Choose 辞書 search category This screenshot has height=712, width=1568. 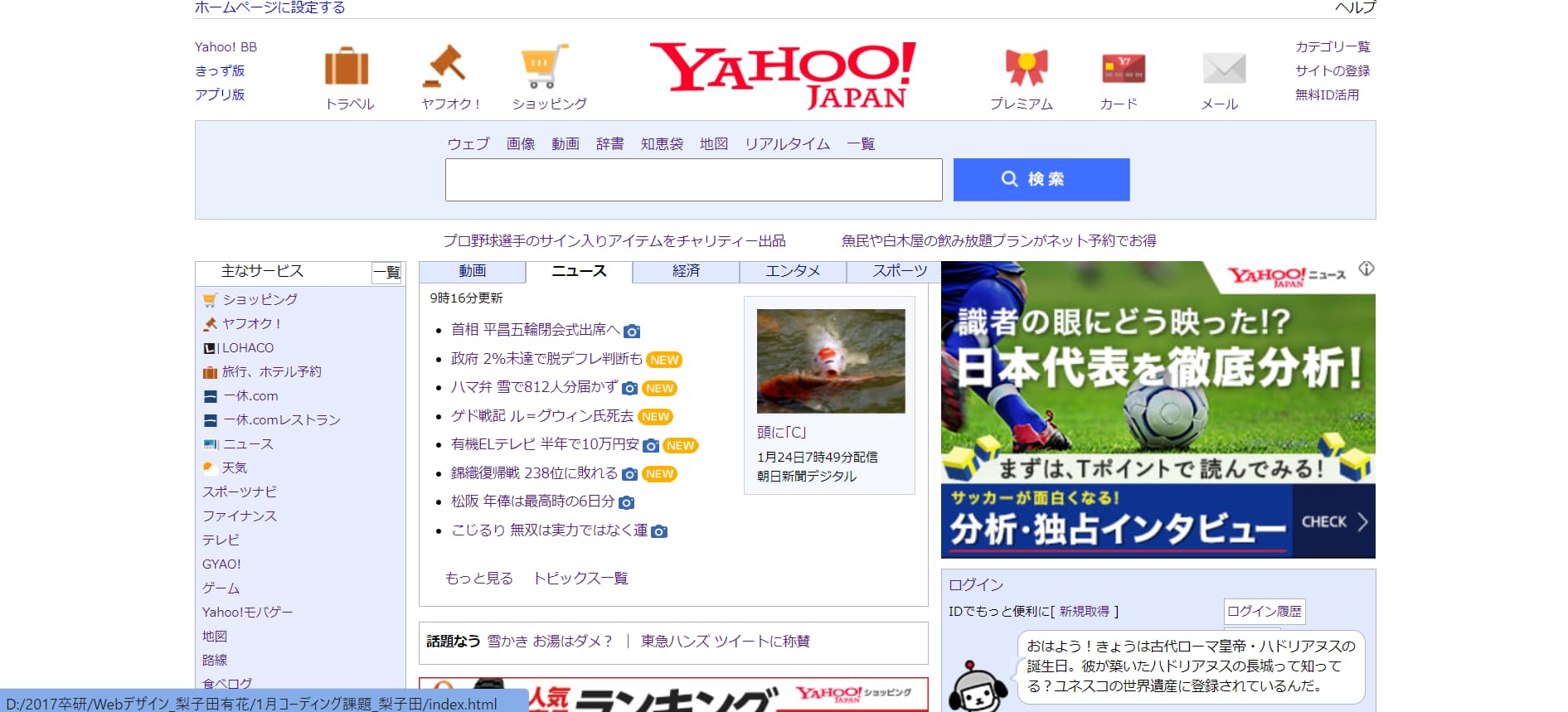[x=610, y=144]
